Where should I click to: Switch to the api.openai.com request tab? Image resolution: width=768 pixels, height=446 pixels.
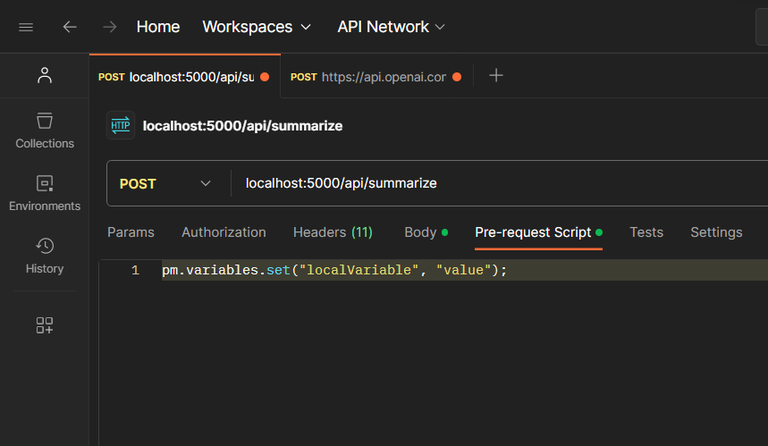pos(375,77)
